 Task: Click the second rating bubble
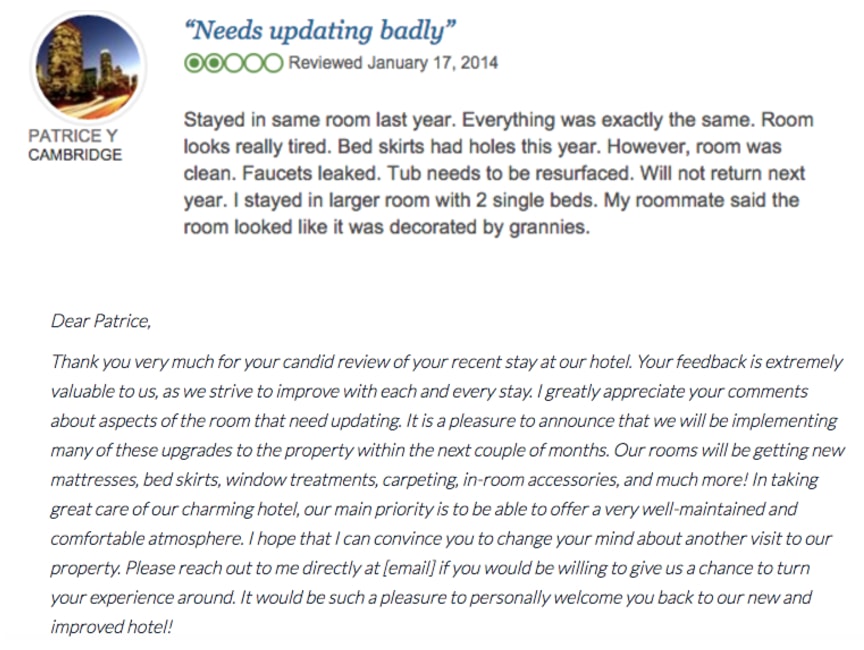[x=212, y=64]
